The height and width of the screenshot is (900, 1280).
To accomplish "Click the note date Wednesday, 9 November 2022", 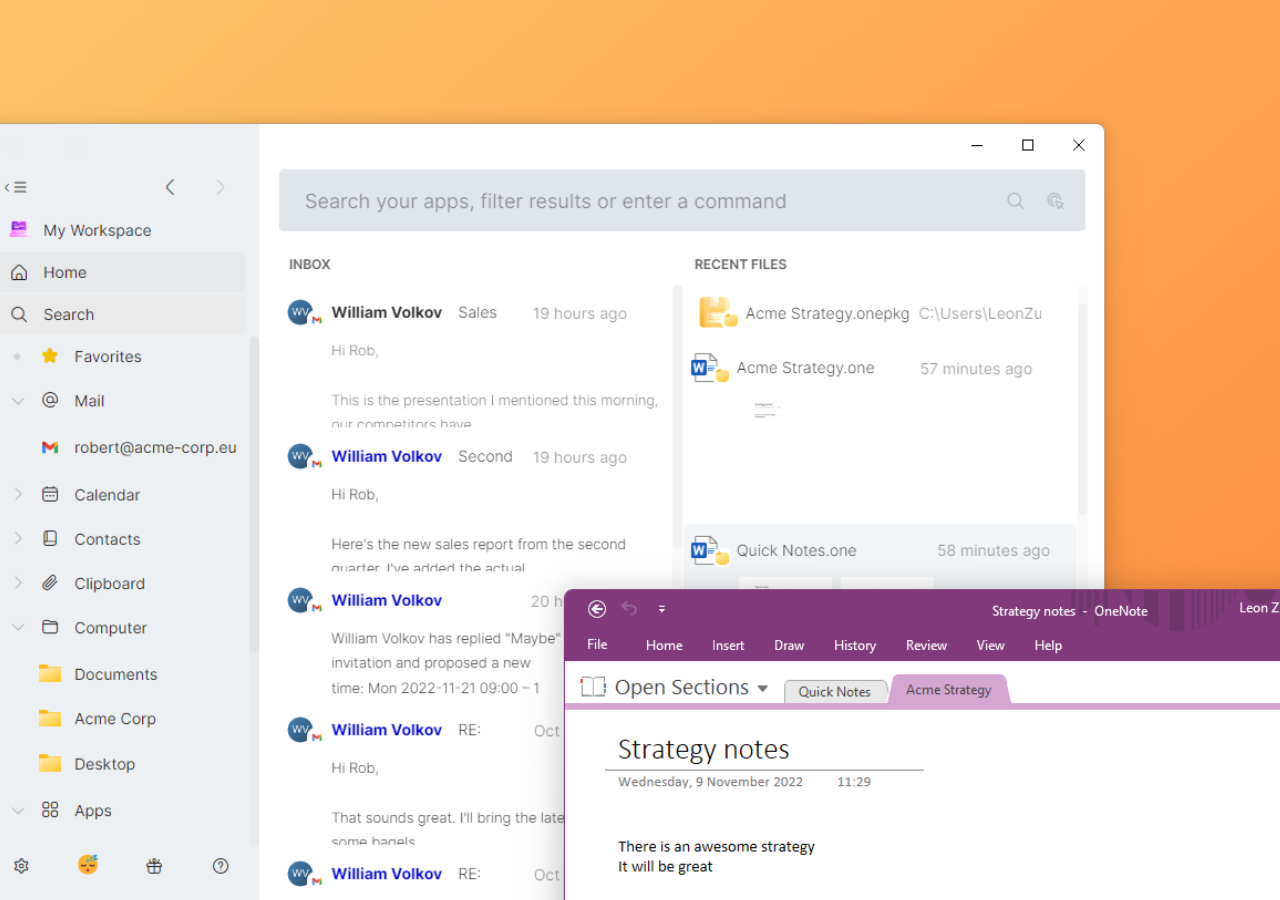I will 710,782.
